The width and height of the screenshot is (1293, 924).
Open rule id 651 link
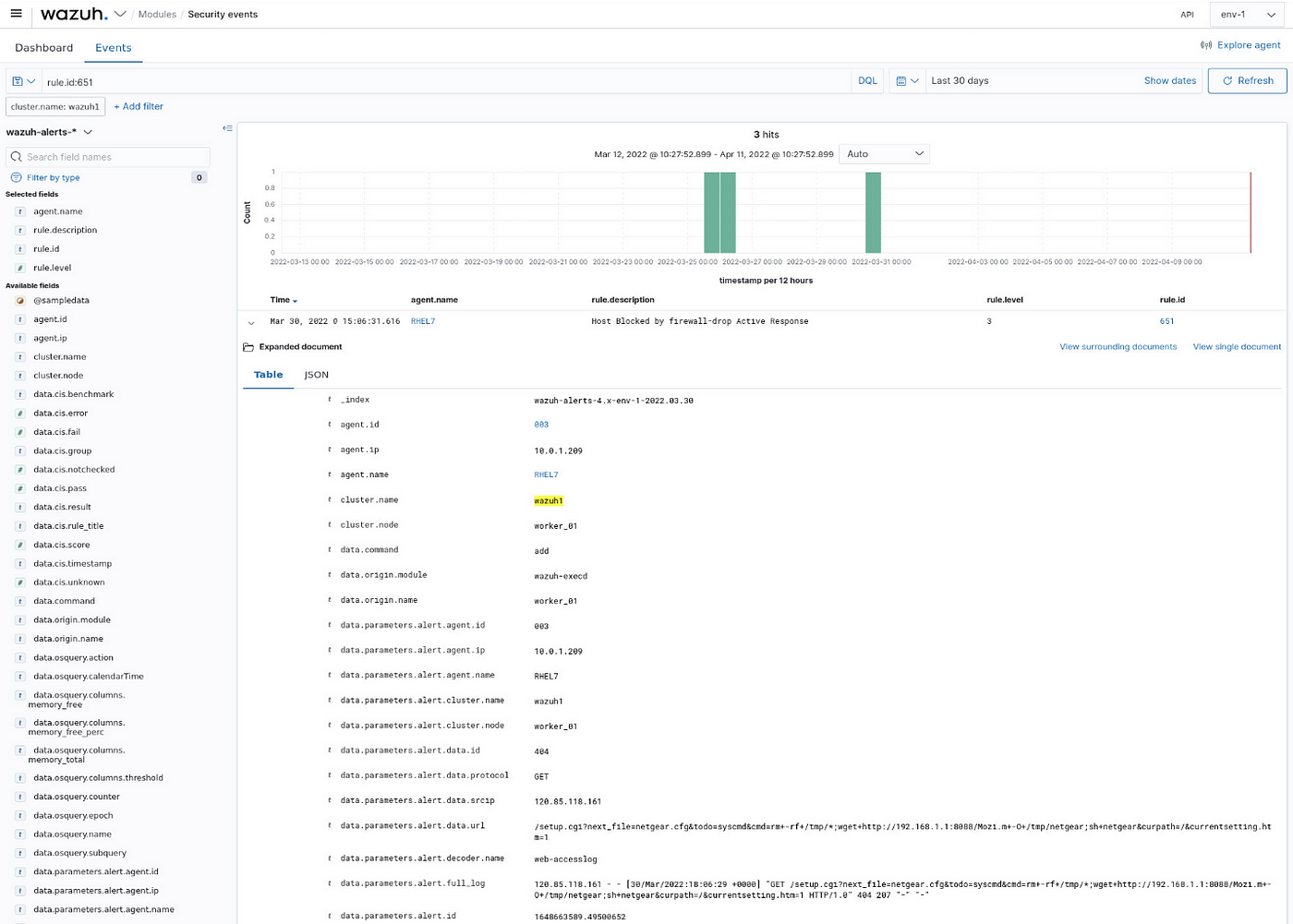(1166, 321)
